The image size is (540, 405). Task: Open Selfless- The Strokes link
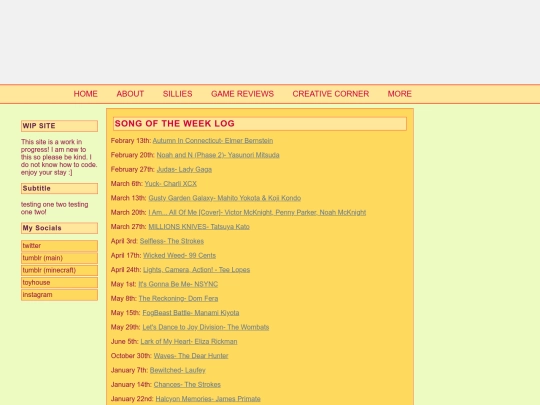pyautogui.click(x=172, y=241)
